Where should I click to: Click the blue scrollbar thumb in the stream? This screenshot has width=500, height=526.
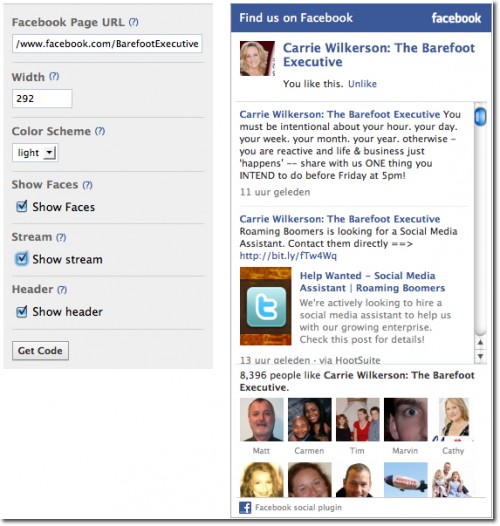pos(481,116)
